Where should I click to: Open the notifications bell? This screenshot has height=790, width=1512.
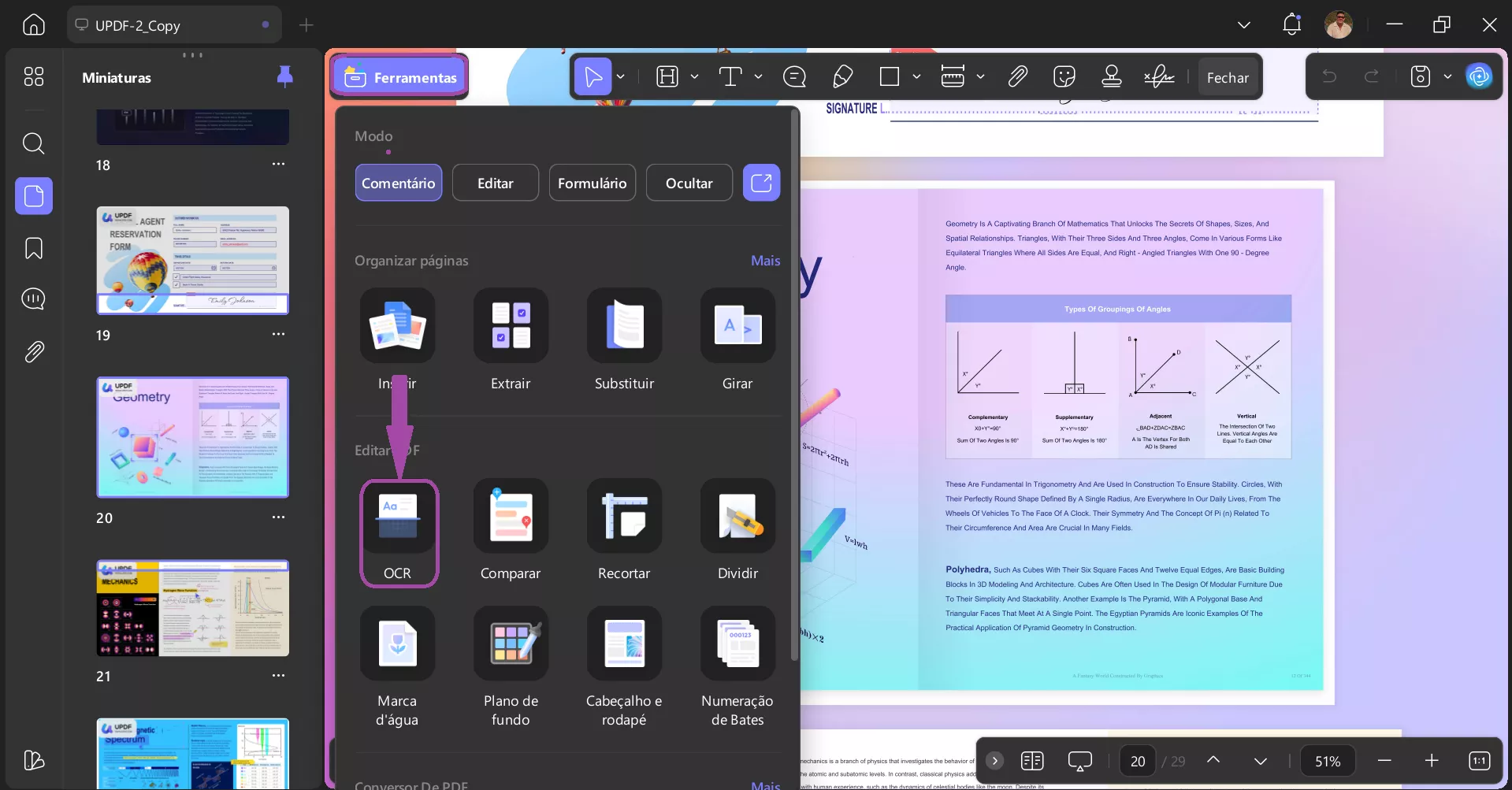pos(1291,24)
